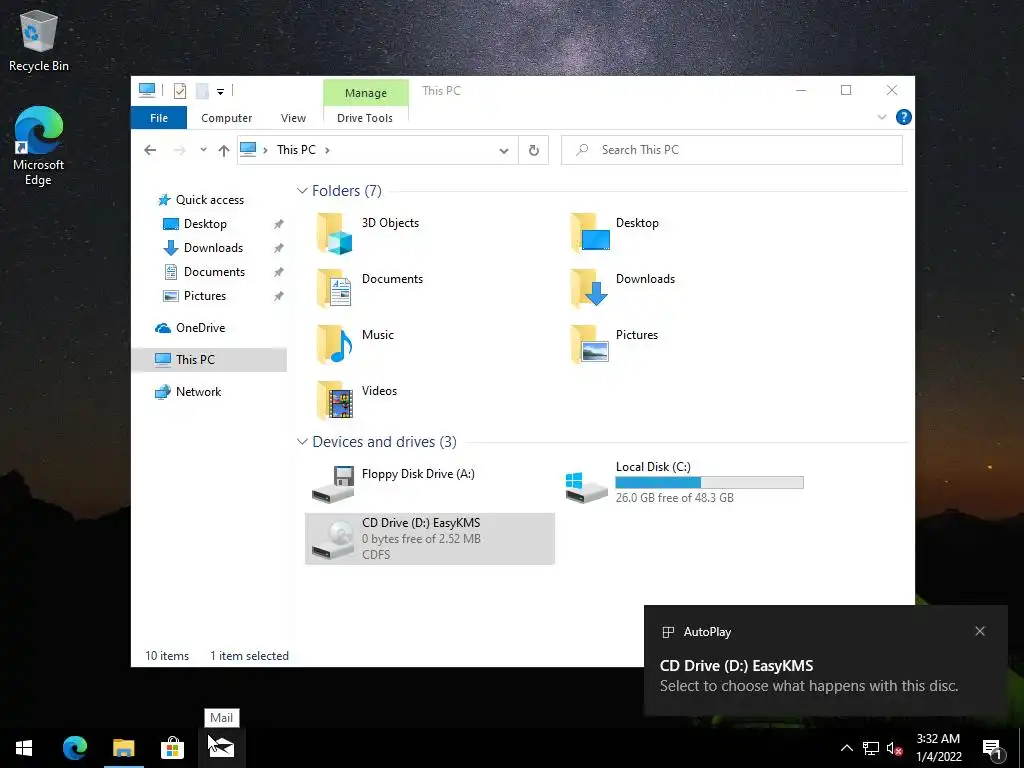Open Microsoft Store from taskbar
1024x768 pixels.
(172, 747)
